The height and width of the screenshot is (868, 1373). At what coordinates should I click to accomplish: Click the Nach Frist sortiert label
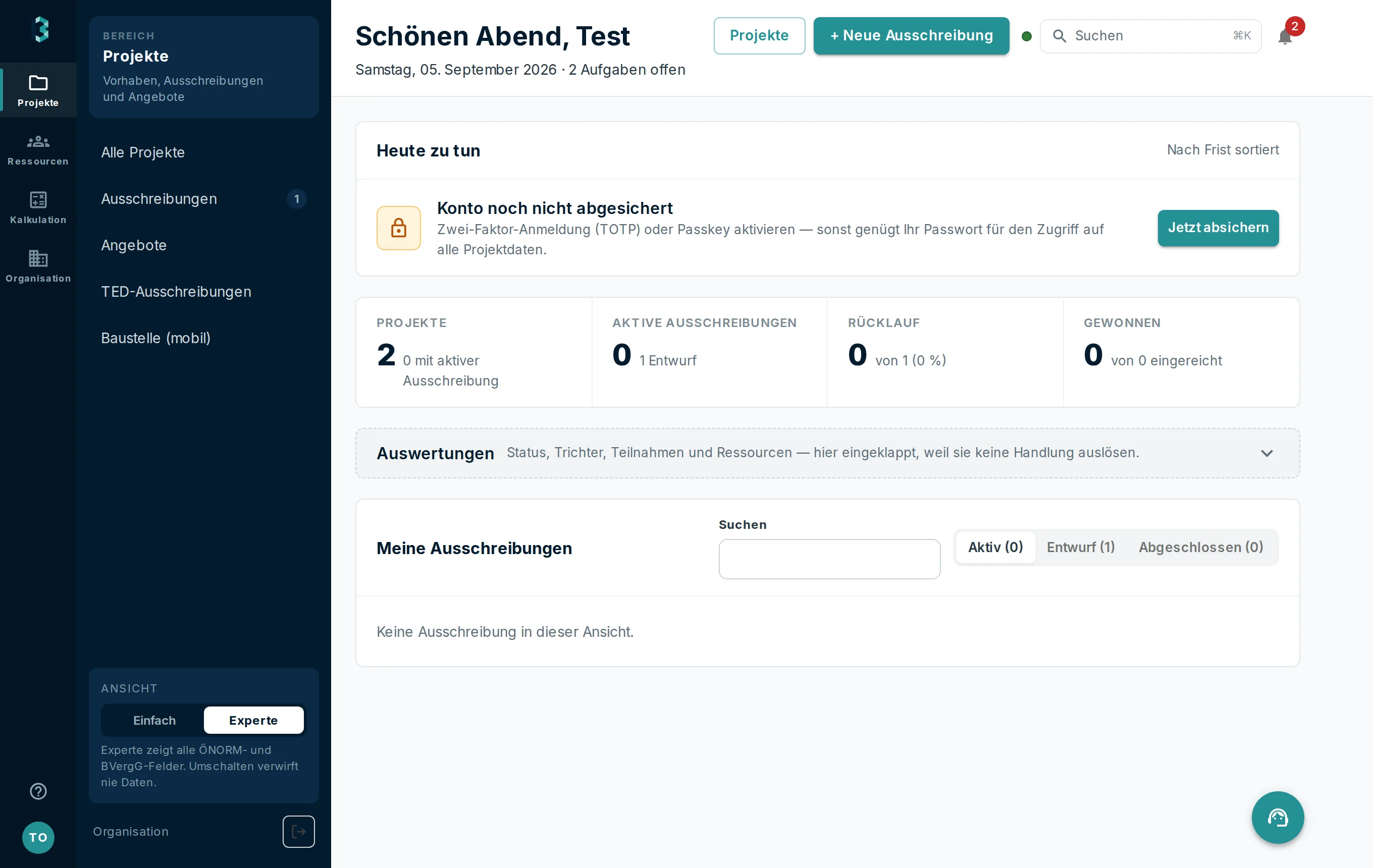click(x=1223, y=150)
